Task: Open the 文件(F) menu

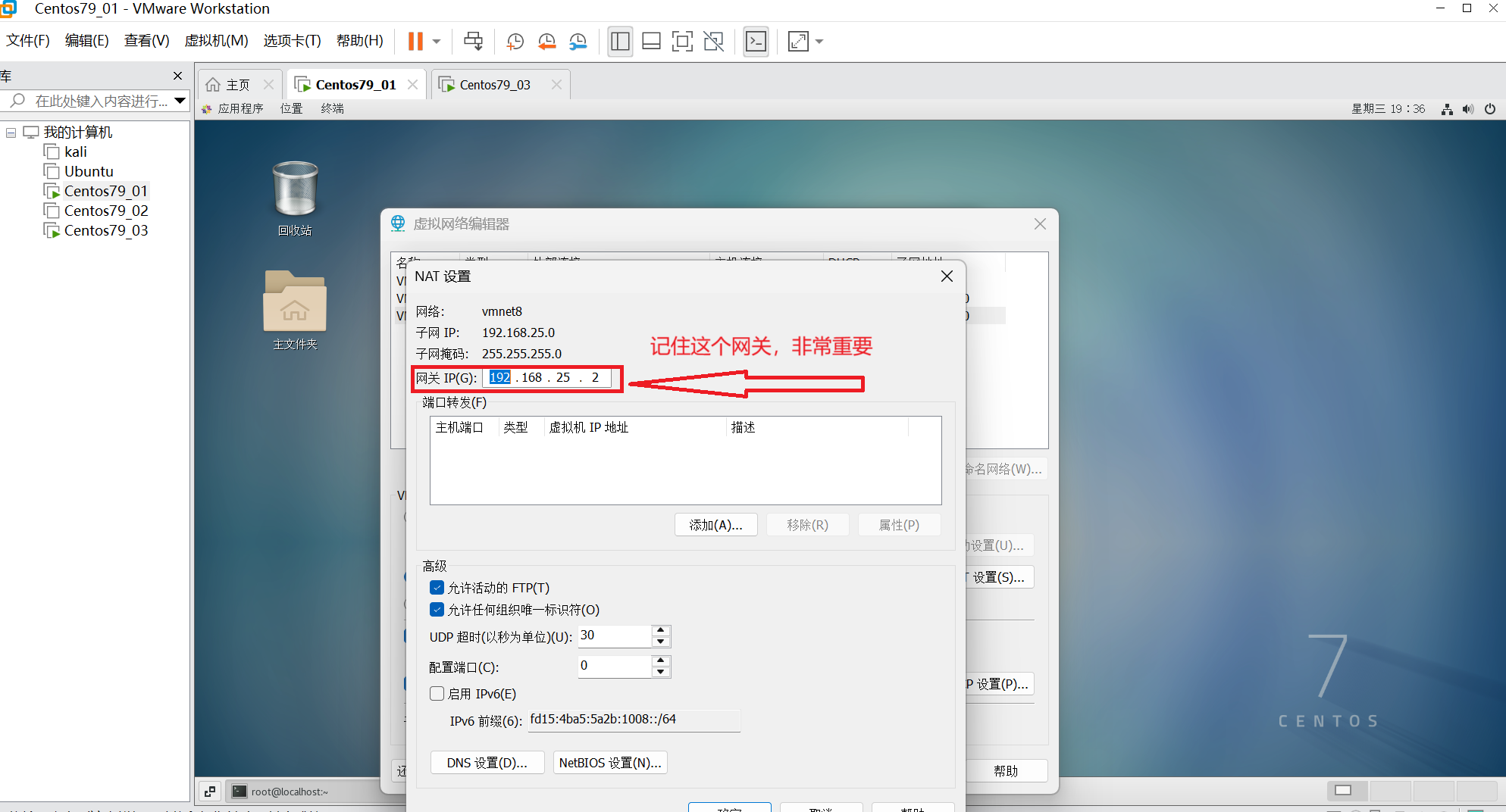Action: (x=28, y=40)
